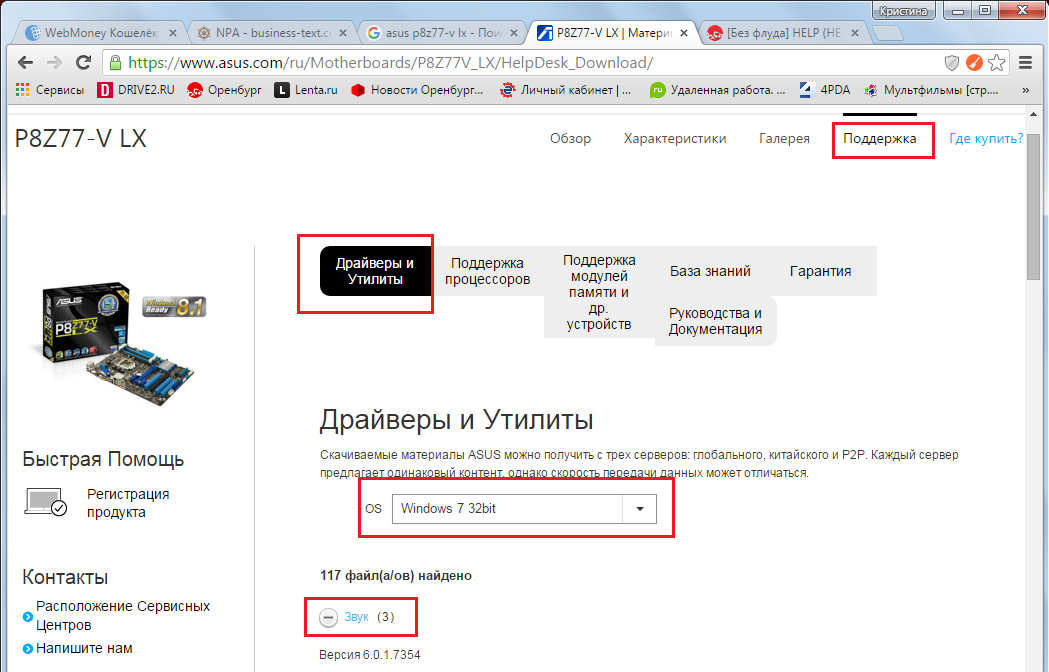This screenshot has width=1049, height=672.
Task: Collapse the Звук driver category
Action: tap(328, 617)
